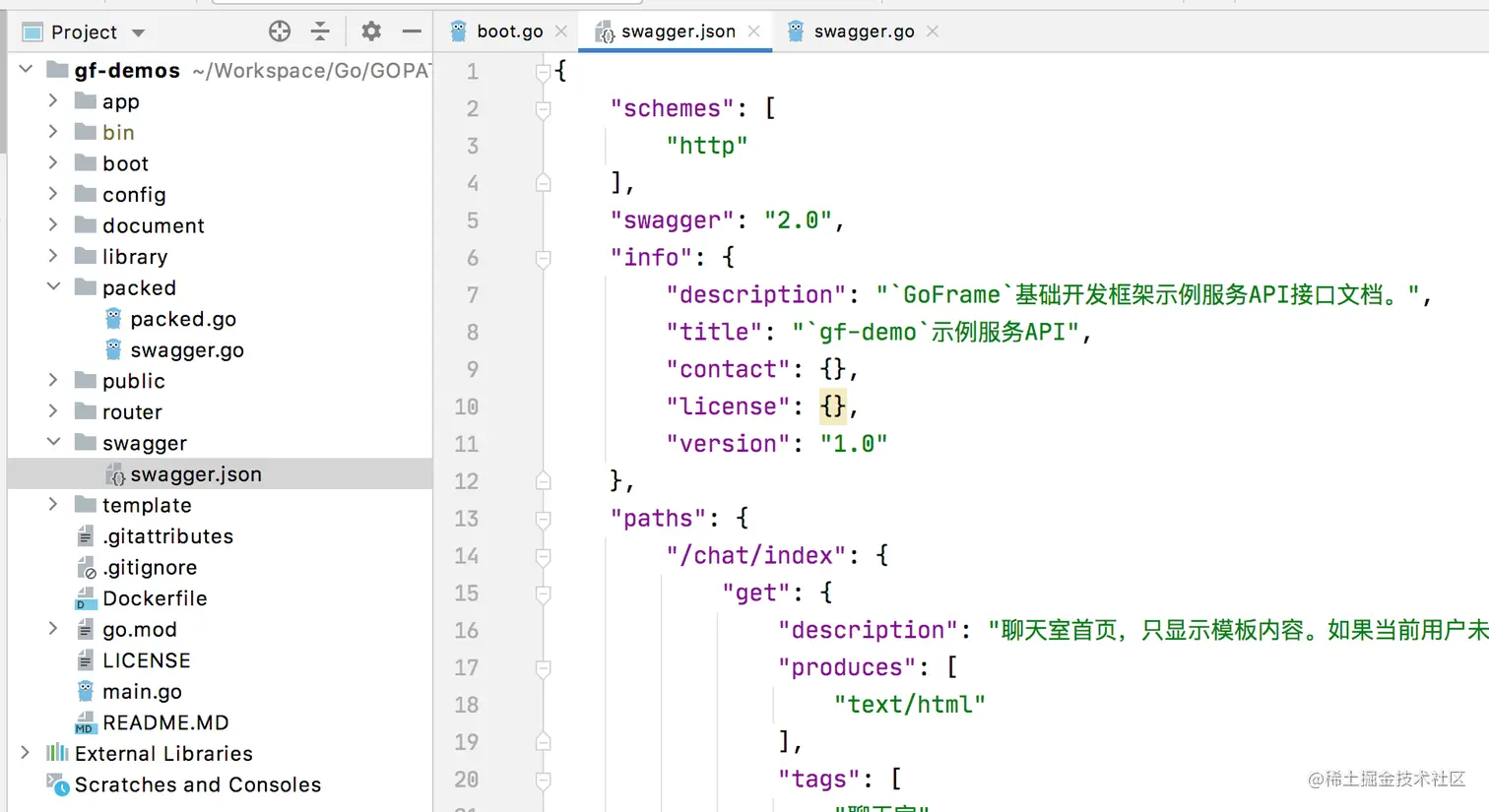The width and height of the screenshot is (1489, 812).
Task: Click the Dockerfile file icon
Action: (x=86, y=598)
